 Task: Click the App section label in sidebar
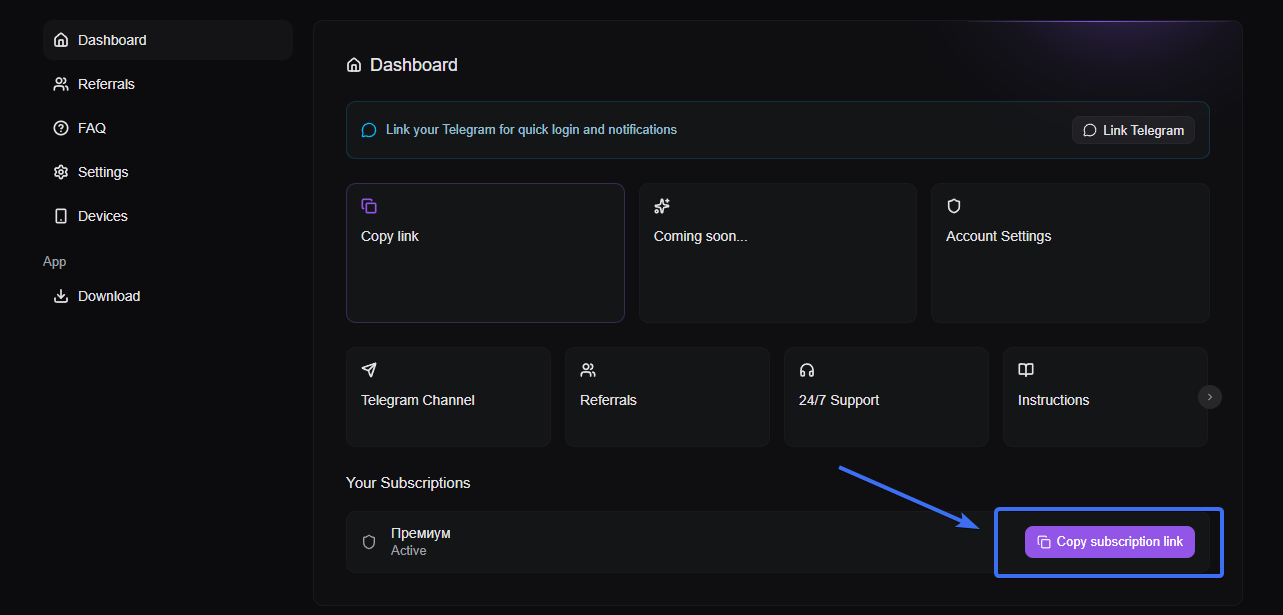point(55,262)
